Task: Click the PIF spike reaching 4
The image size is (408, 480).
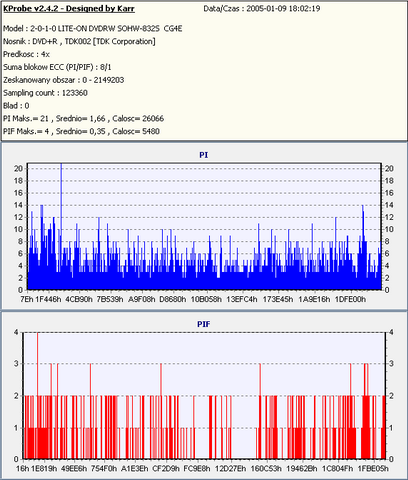Action: coord(37,395)
